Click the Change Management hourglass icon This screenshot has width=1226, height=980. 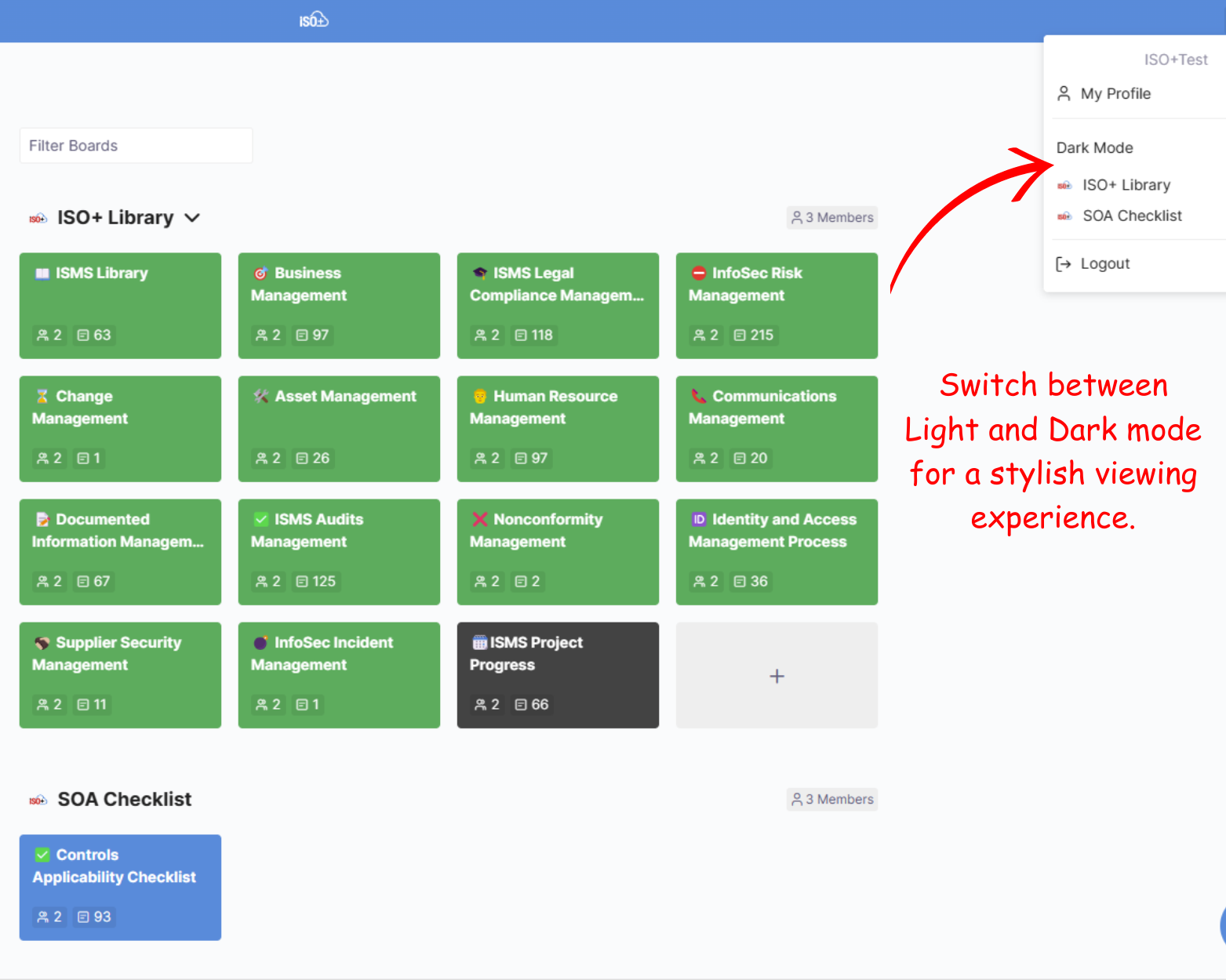click(42, 397)
